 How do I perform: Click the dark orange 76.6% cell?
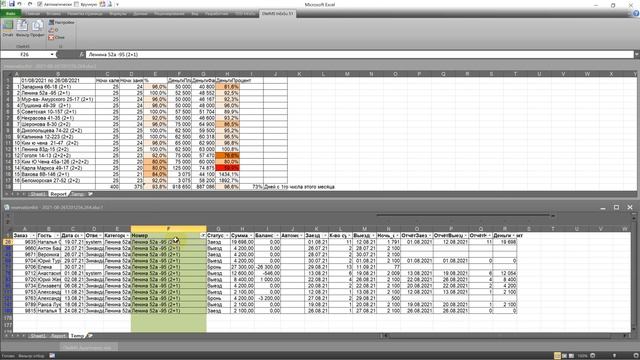tap(228, 156)
